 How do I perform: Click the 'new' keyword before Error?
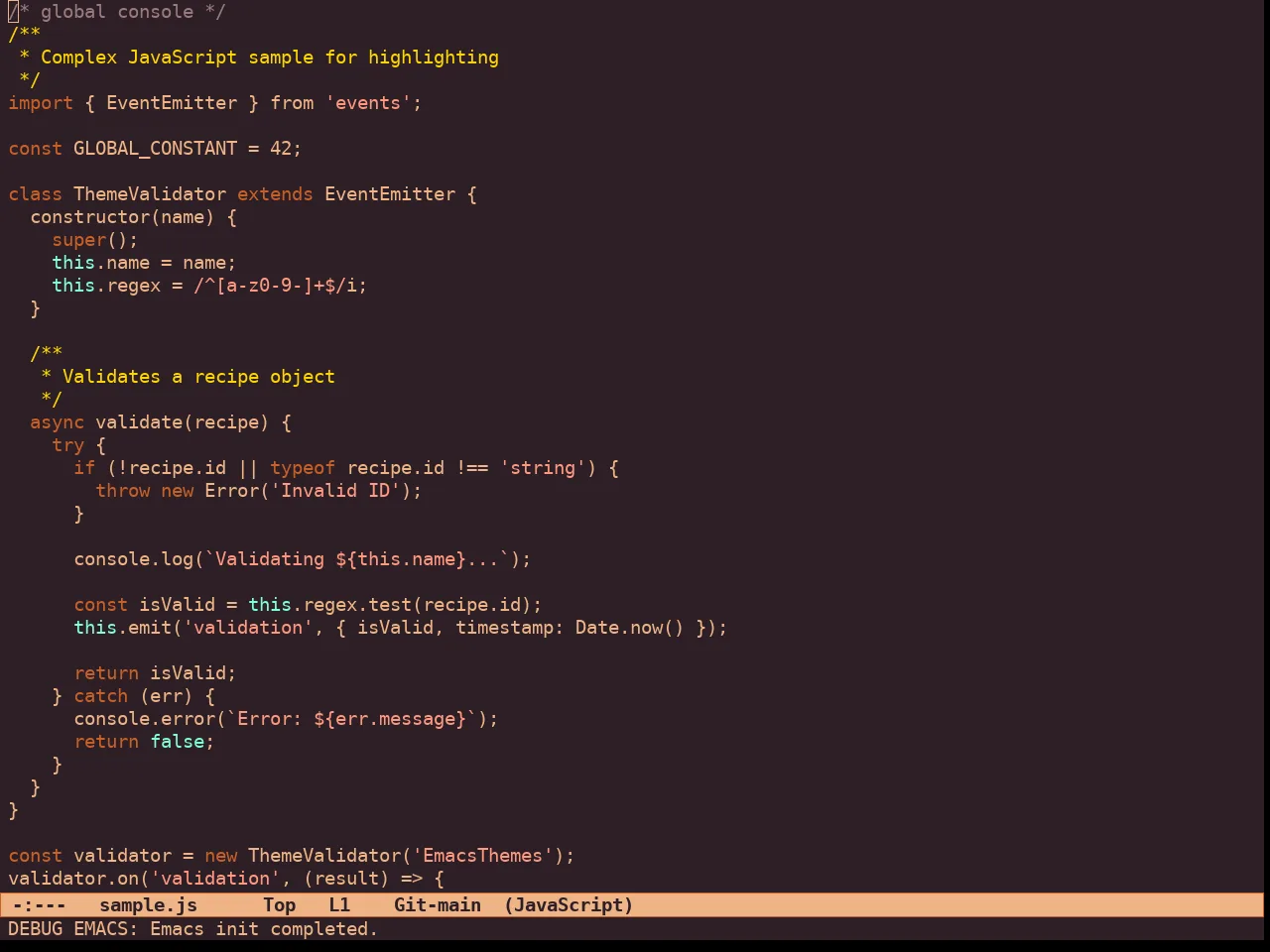177,491
